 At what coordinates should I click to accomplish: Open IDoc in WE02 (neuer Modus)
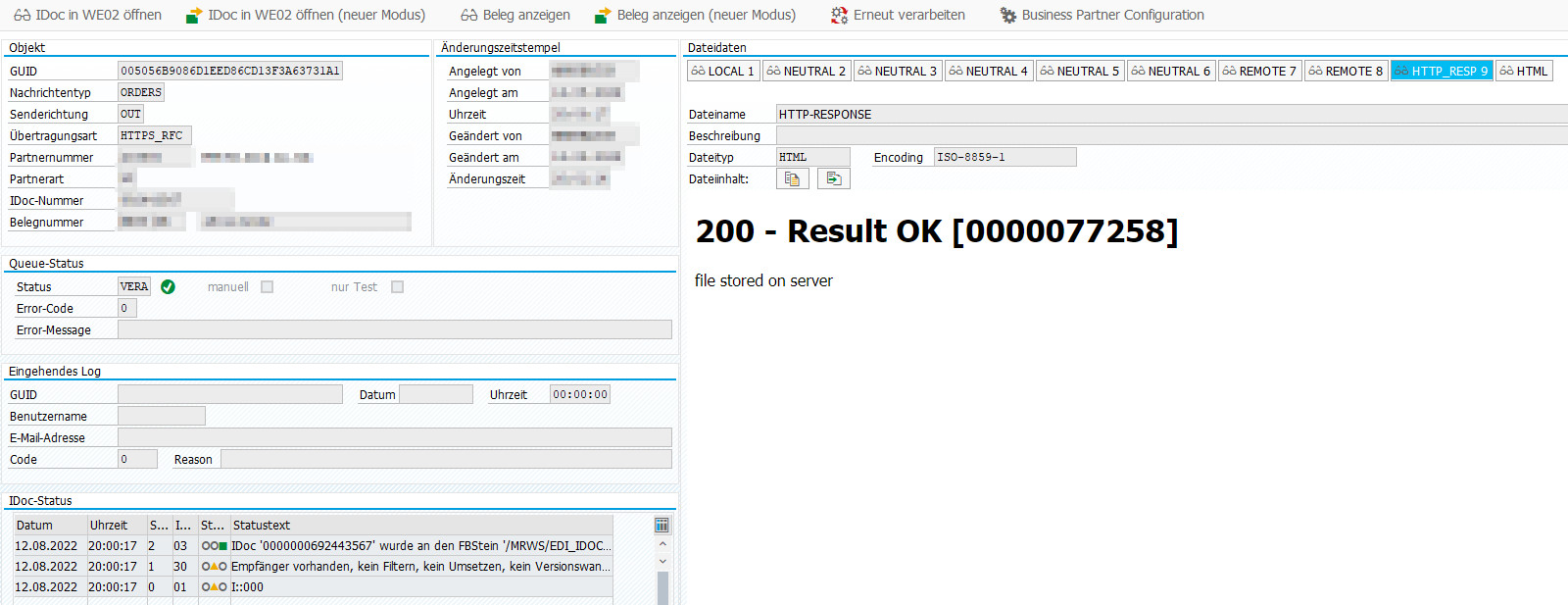pos(194,16)
